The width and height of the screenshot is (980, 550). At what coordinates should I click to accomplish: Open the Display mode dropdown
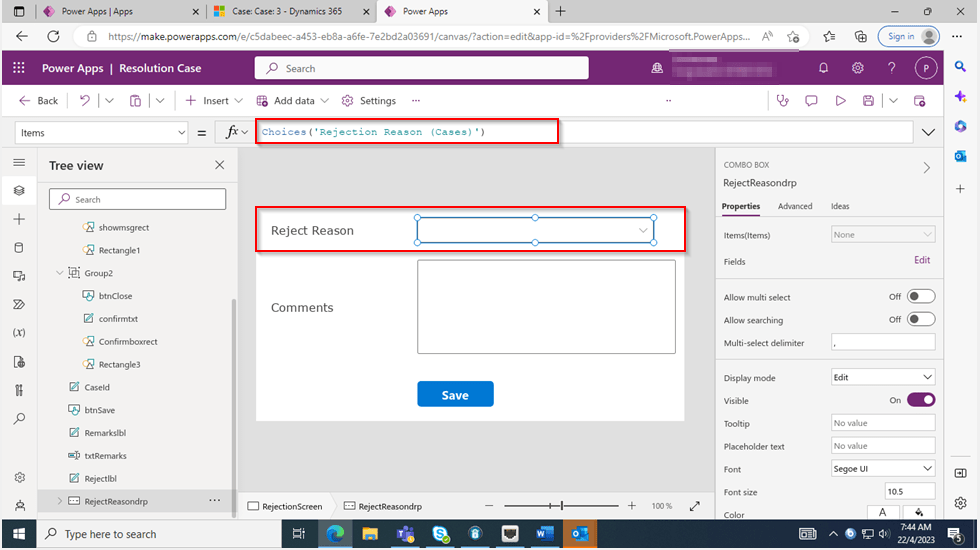point(882,378)
